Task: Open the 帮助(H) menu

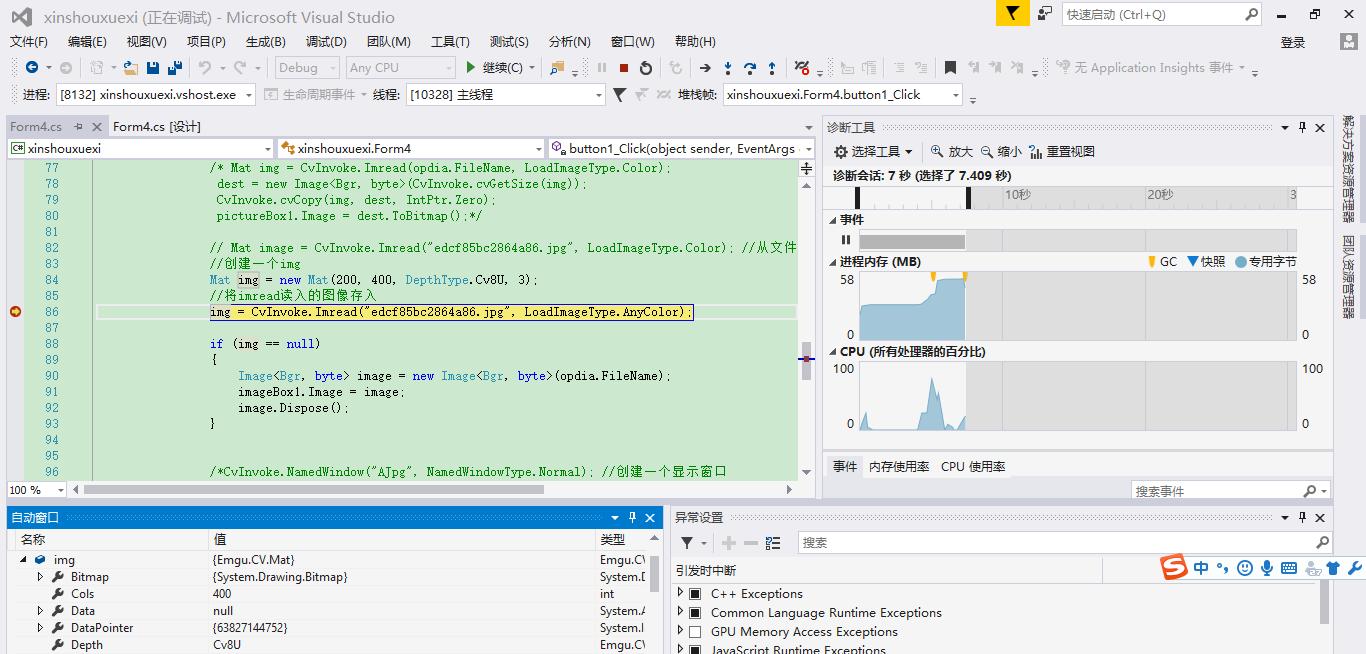Action: pos(695,41)
